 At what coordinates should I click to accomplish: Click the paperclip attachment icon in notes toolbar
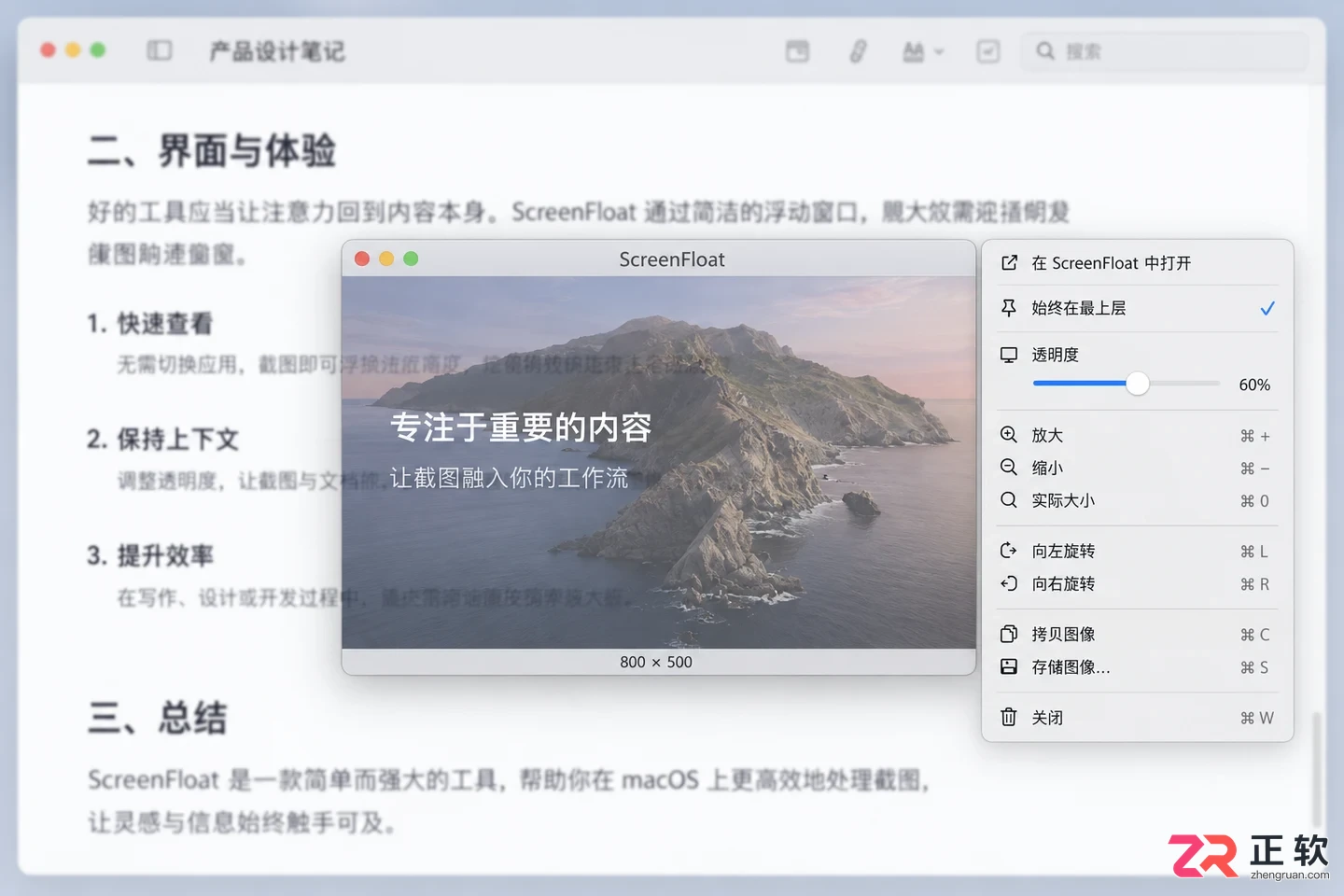858,51
